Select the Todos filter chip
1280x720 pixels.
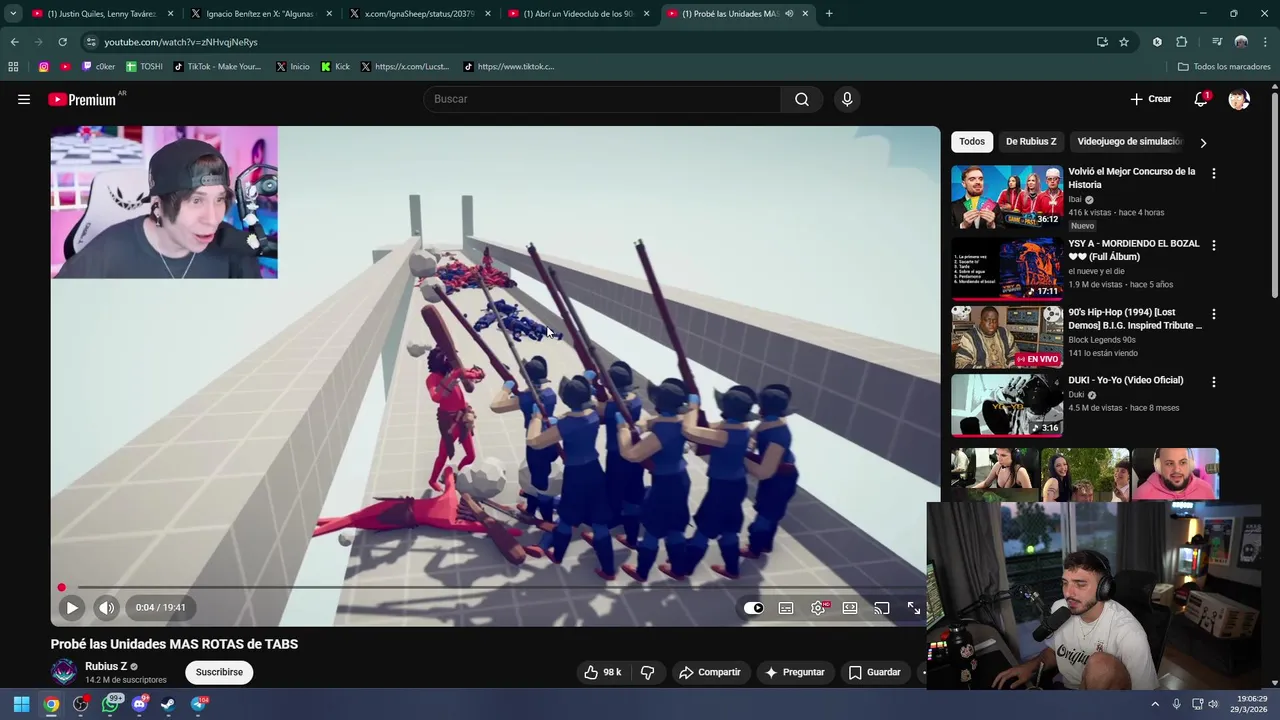coord(972,142)
